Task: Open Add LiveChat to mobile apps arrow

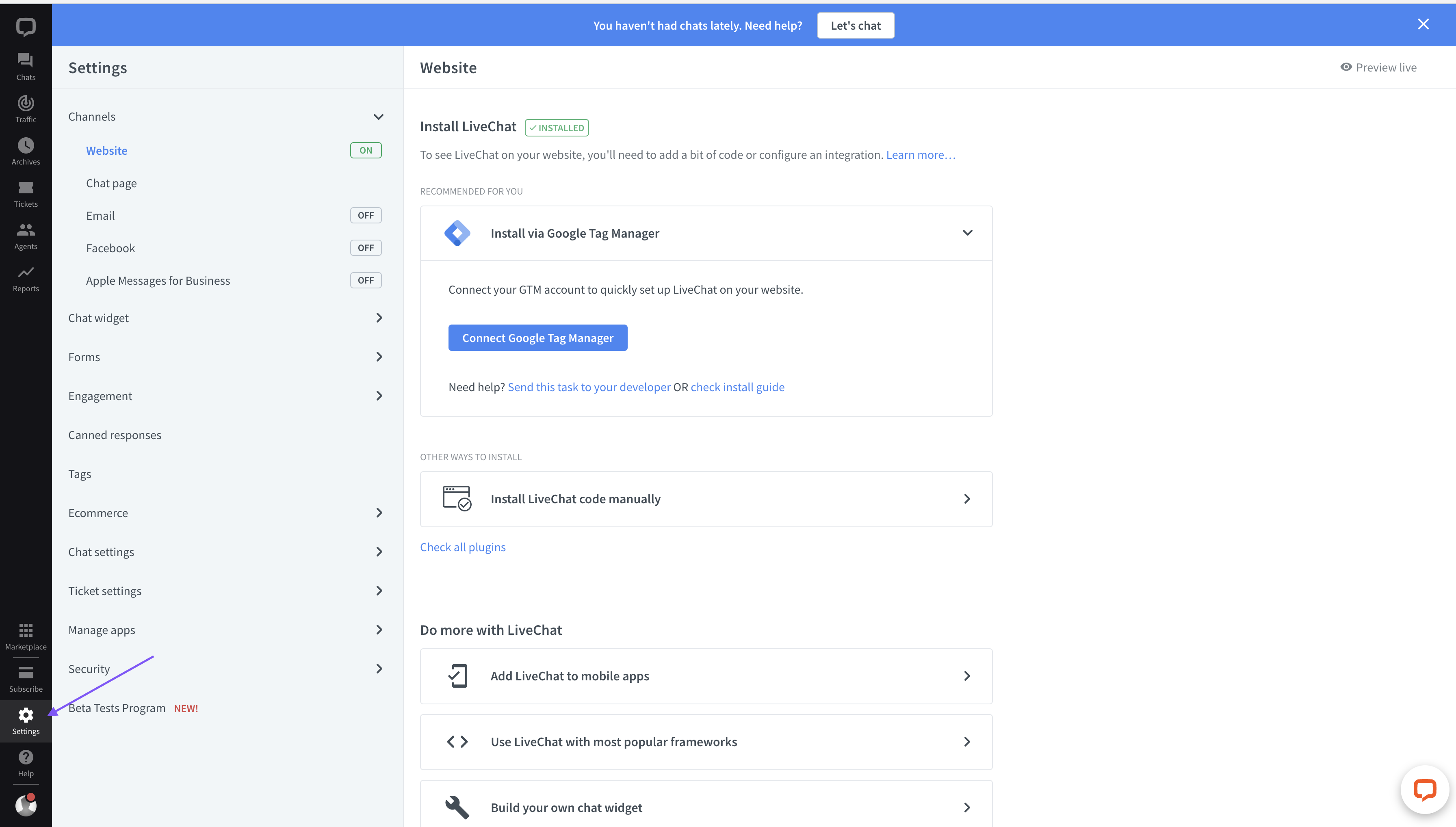Action: (967, 676)
